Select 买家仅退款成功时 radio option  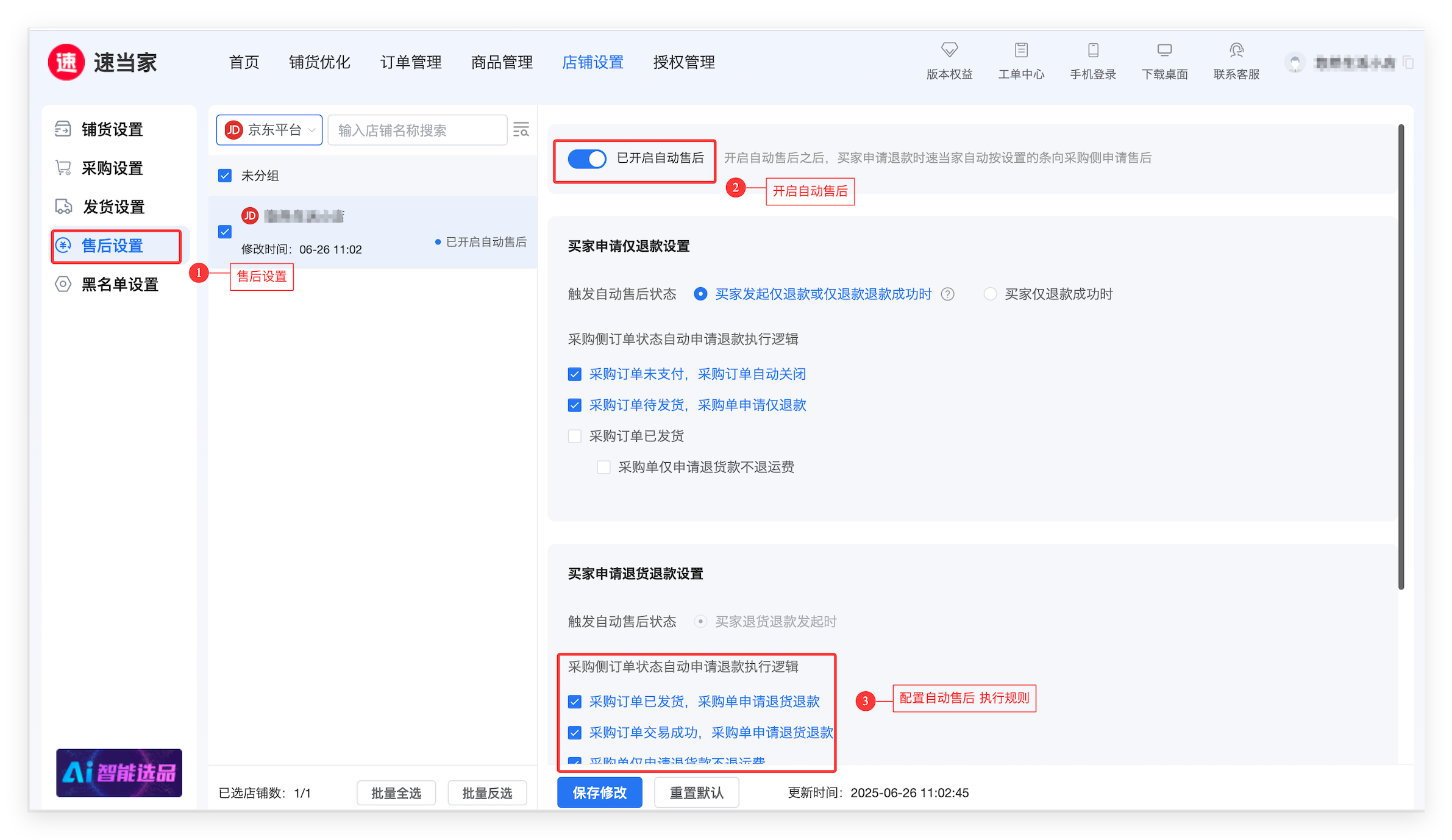[991, 294]
